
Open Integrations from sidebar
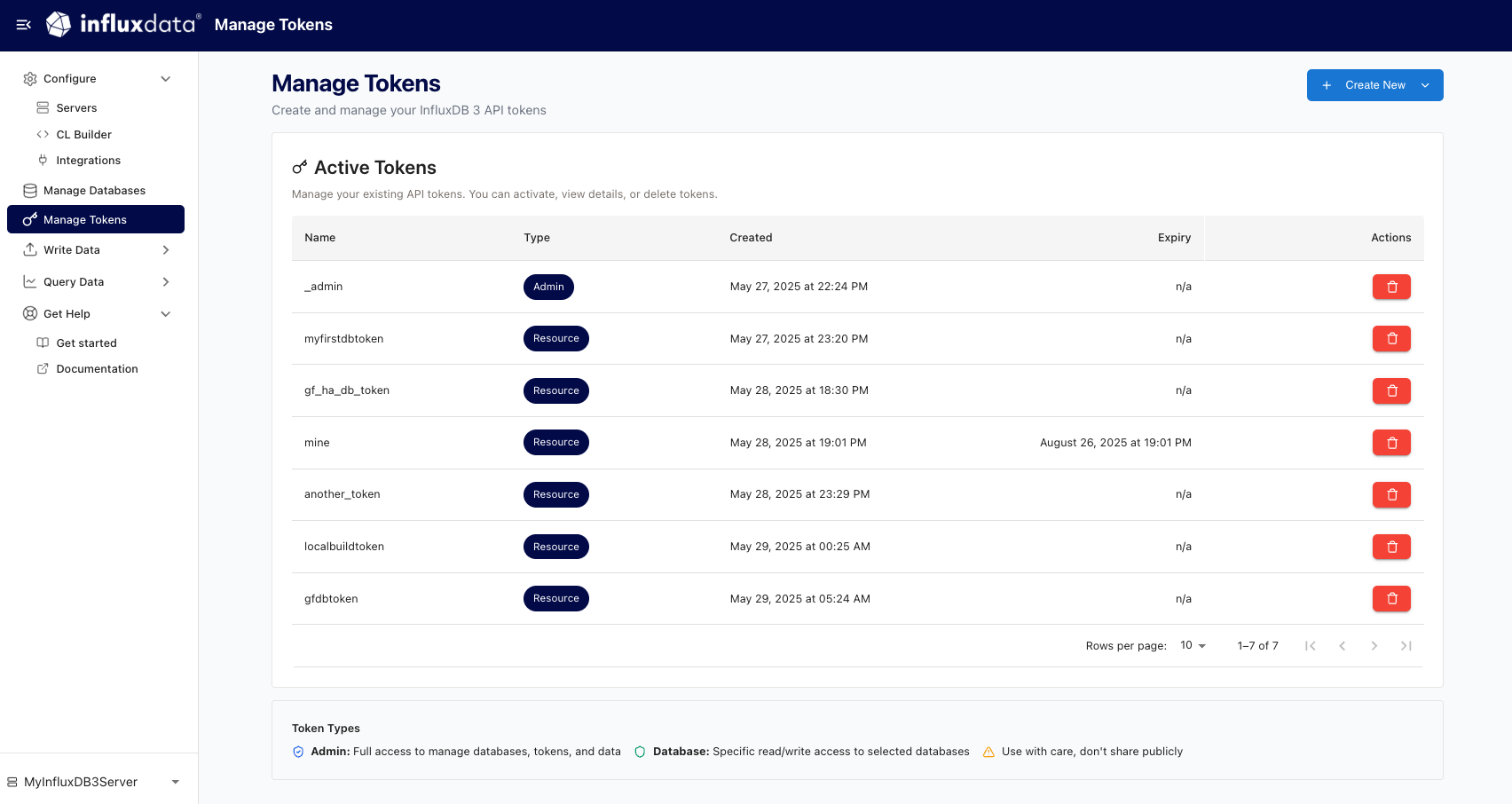tap(89, 161)
